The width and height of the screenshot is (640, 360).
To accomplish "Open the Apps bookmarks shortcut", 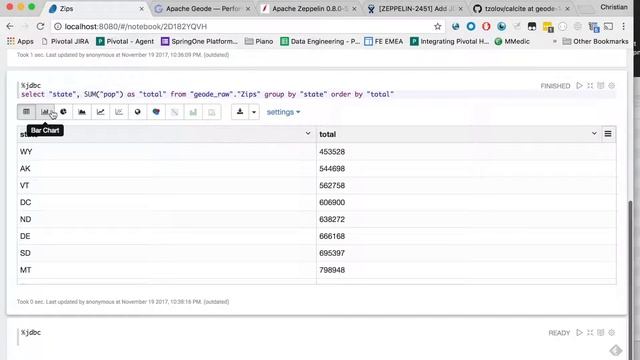I will (20, 41).
